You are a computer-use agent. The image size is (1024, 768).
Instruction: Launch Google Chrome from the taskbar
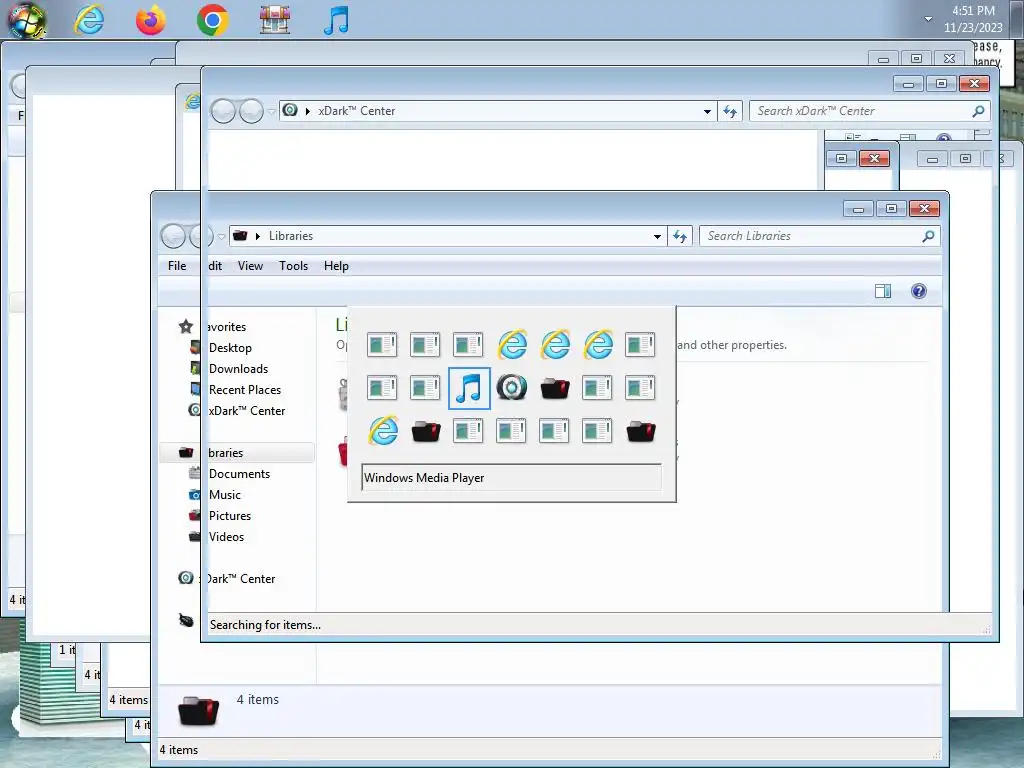[212, 20]
